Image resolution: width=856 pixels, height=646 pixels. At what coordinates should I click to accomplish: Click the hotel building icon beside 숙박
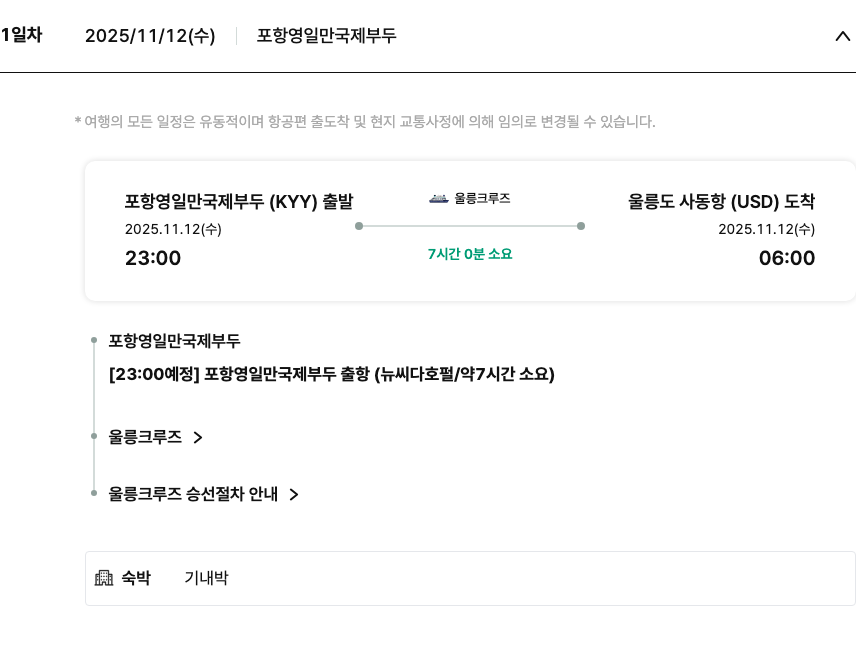pyautogui.click(x=104, y=578)
